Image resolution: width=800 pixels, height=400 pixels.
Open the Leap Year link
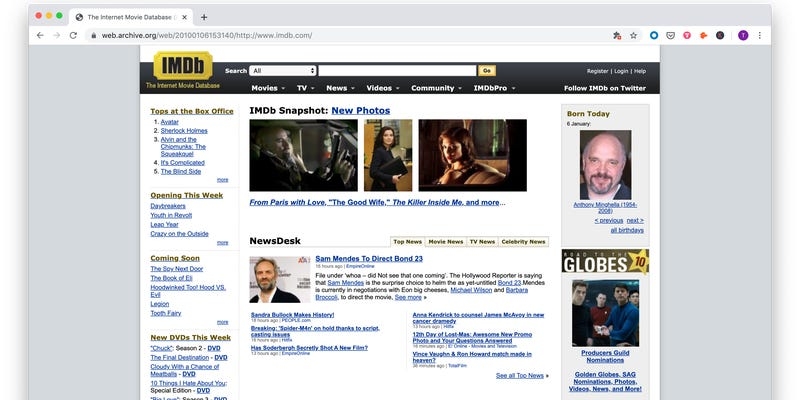pos(164,224)
